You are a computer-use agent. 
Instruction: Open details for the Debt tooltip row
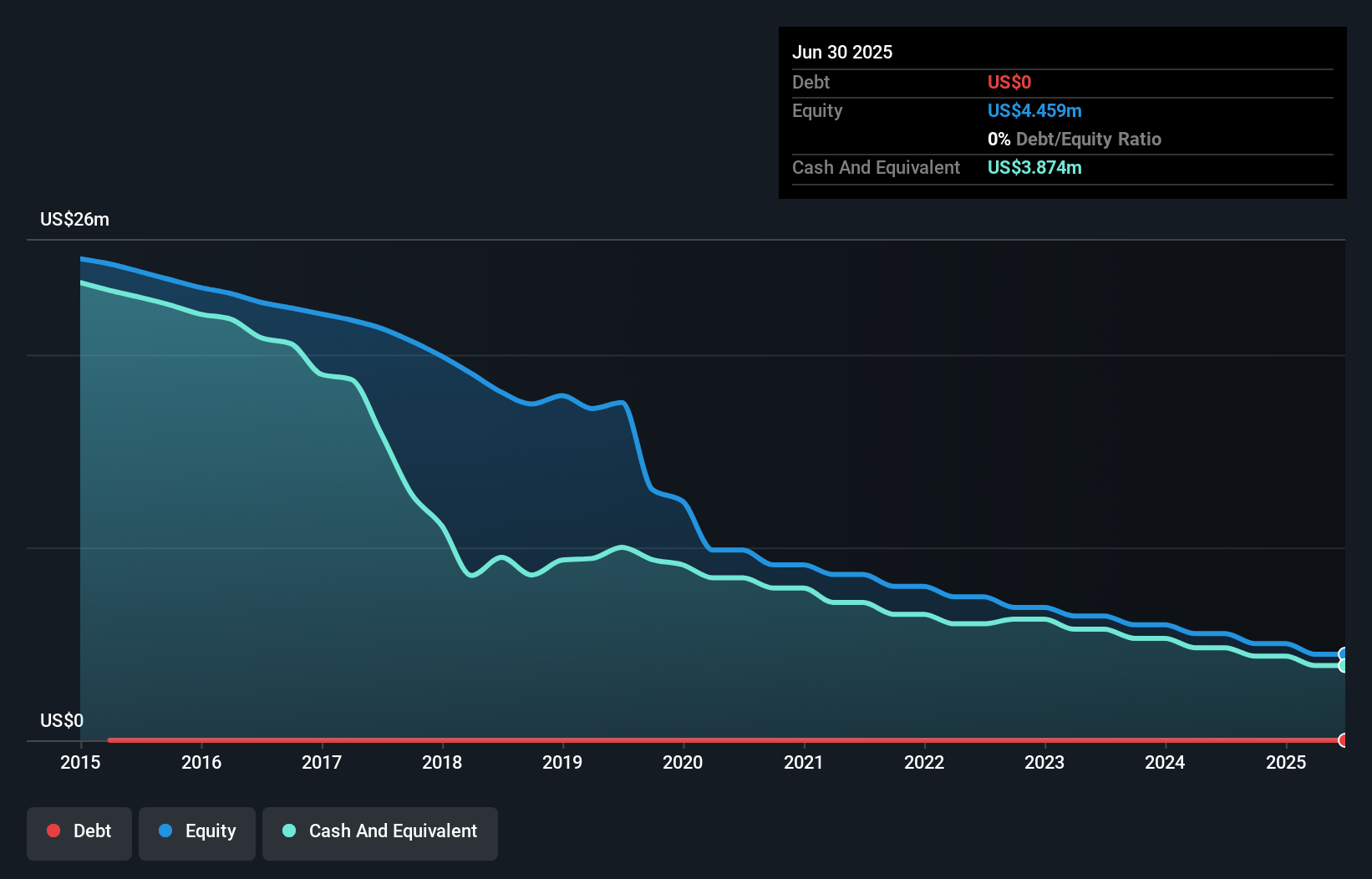810,82
